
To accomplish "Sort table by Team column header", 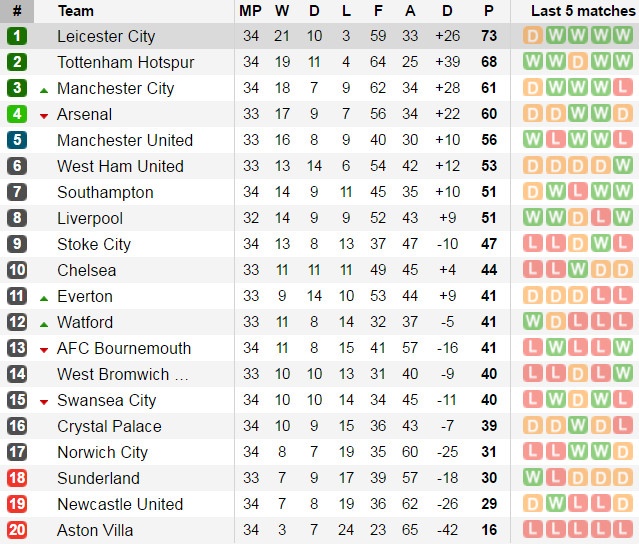I will pos(76,11).
